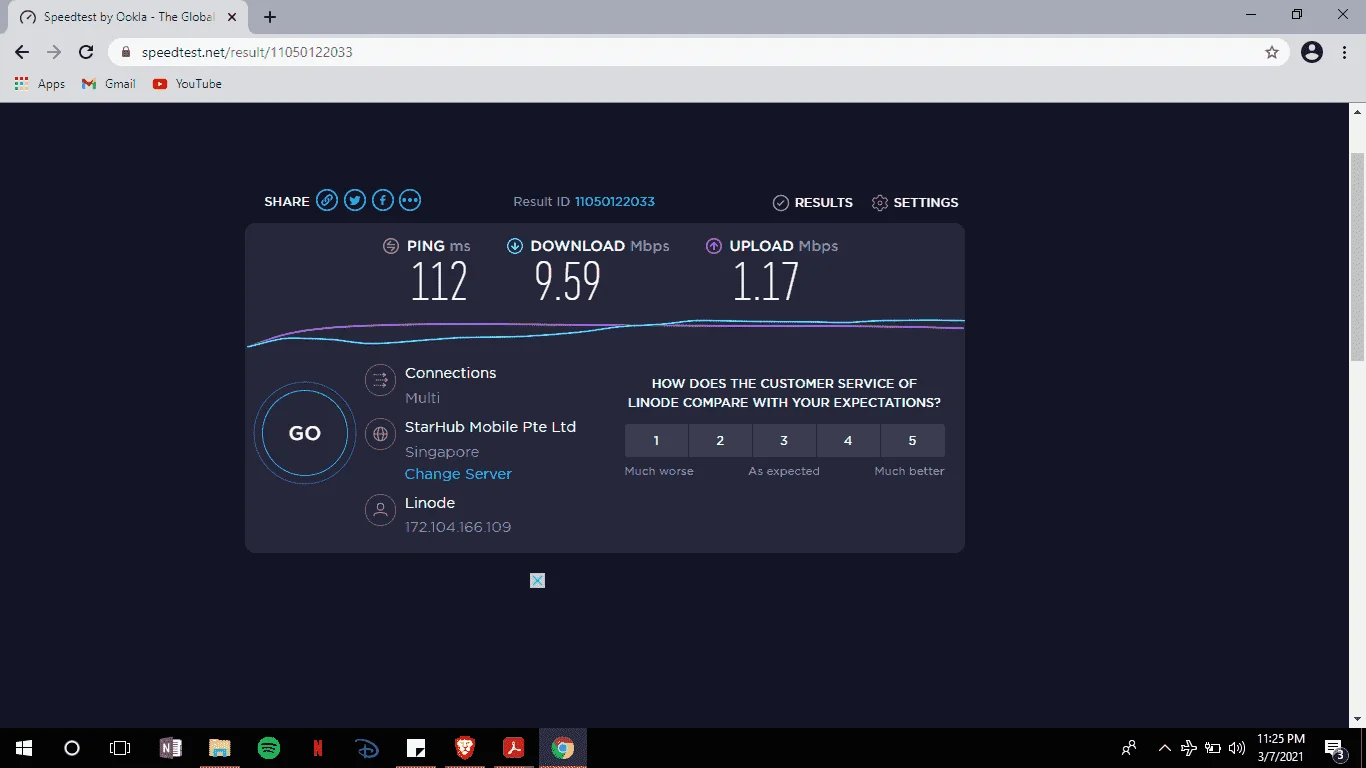Image resolution: width=1366 pixels, height=768 pixels.
Task: Rate Linode customer service 4
Action: (x=848, y=440)
